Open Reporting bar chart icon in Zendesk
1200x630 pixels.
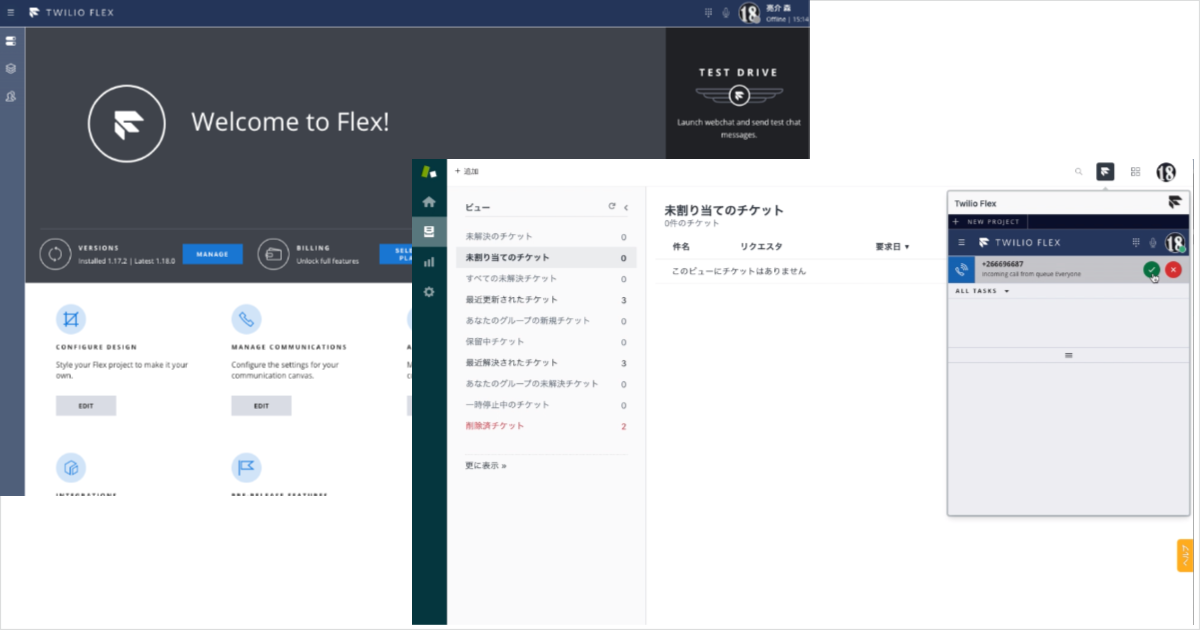click(x=429, y=262)
